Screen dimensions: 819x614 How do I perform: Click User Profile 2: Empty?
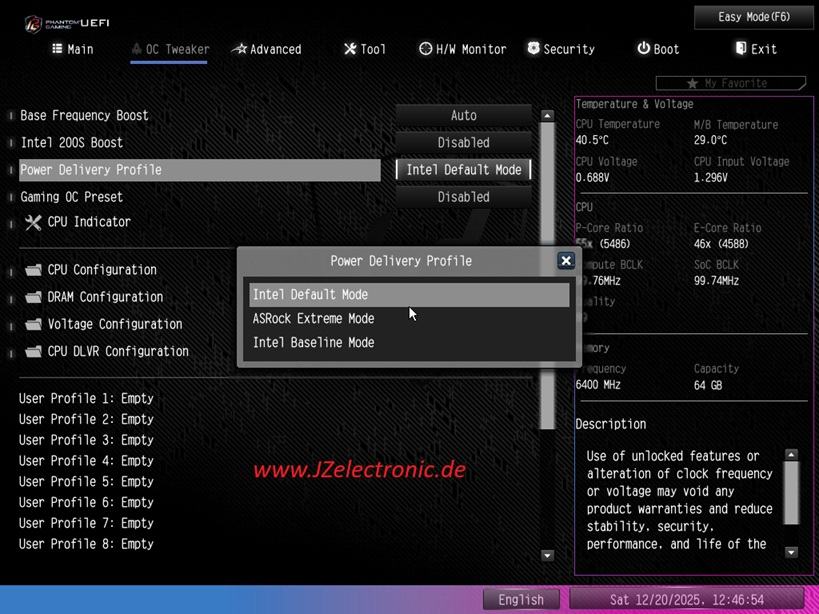coord(86,419)
